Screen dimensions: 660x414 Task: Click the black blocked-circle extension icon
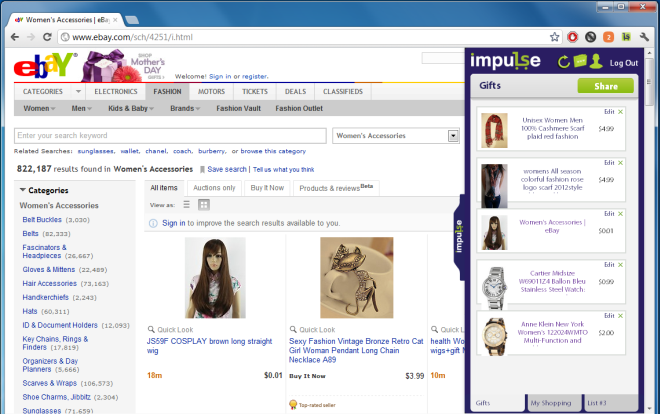pos(591,37)
